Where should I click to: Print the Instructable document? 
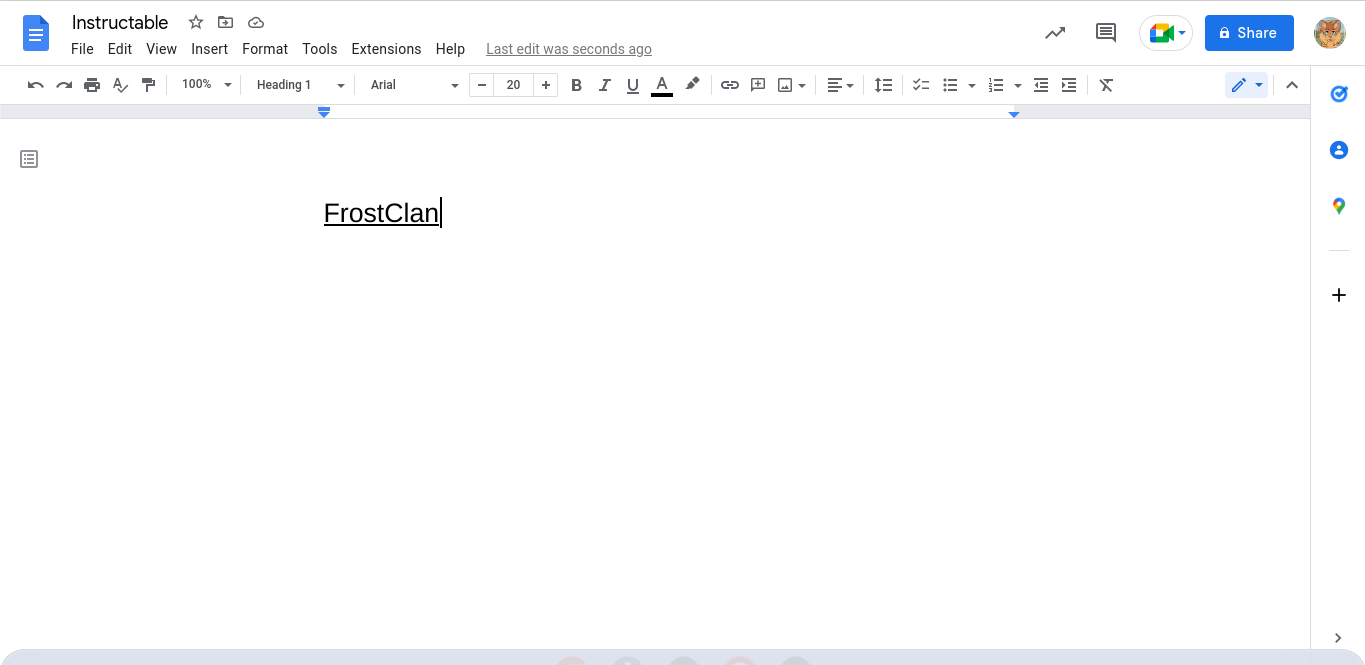click(91, 85)
